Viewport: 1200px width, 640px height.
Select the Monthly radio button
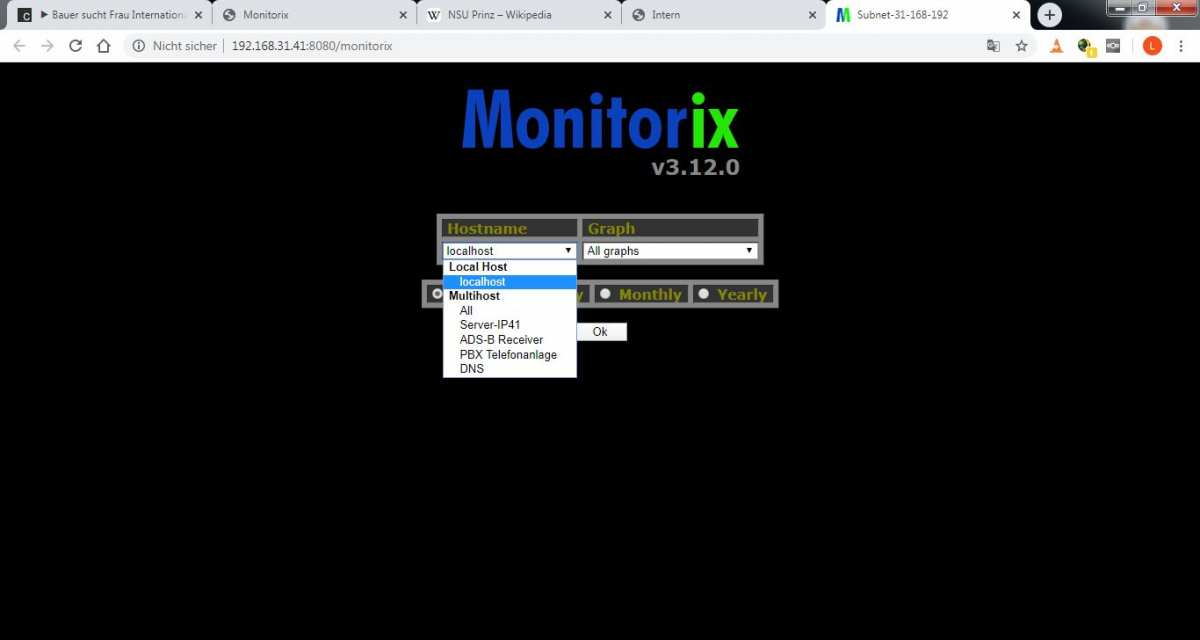605,294
